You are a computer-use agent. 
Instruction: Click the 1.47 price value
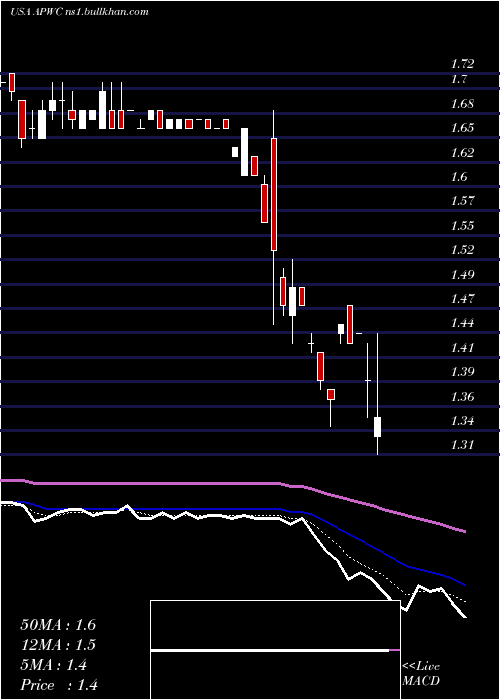tap(462, 298)
